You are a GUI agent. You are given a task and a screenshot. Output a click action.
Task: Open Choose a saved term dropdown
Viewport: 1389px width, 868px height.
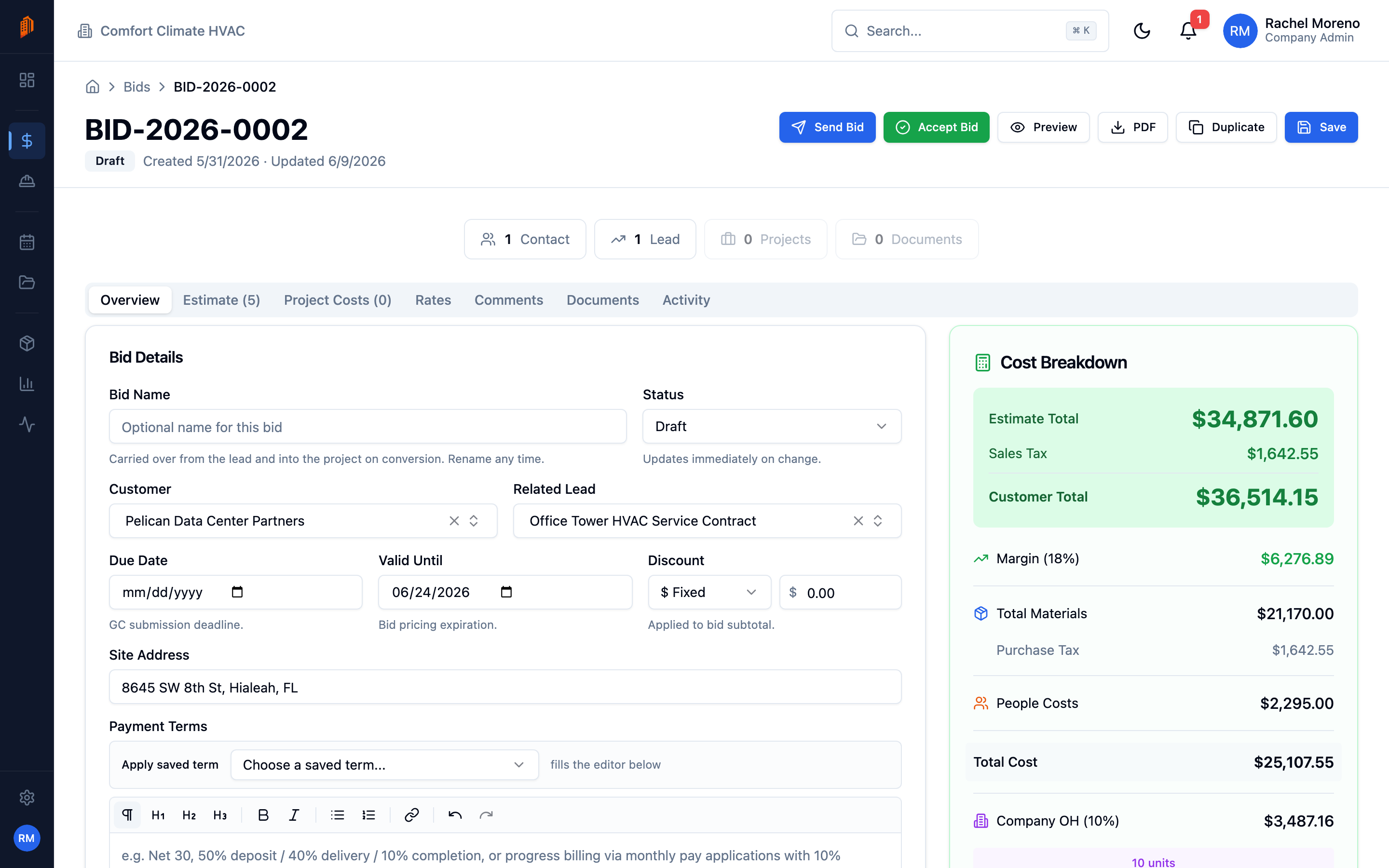tap(384, 765)
